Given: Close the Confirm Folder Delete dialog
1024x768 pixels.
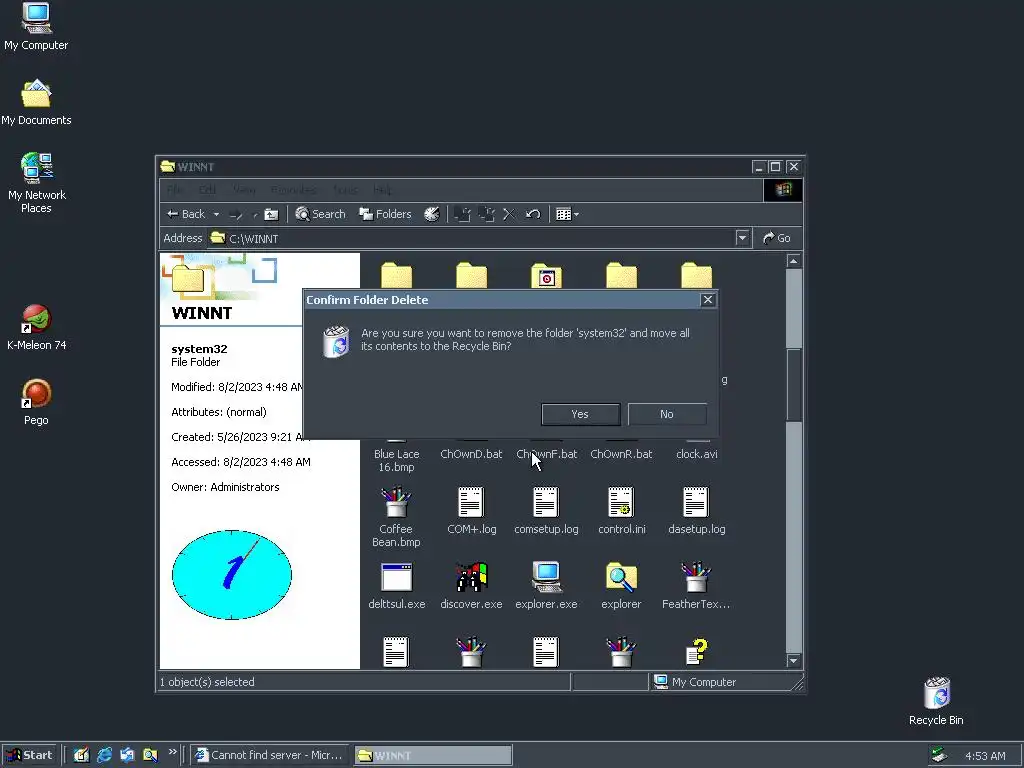Looking at the screenshot, I should [x=707, y=300].
